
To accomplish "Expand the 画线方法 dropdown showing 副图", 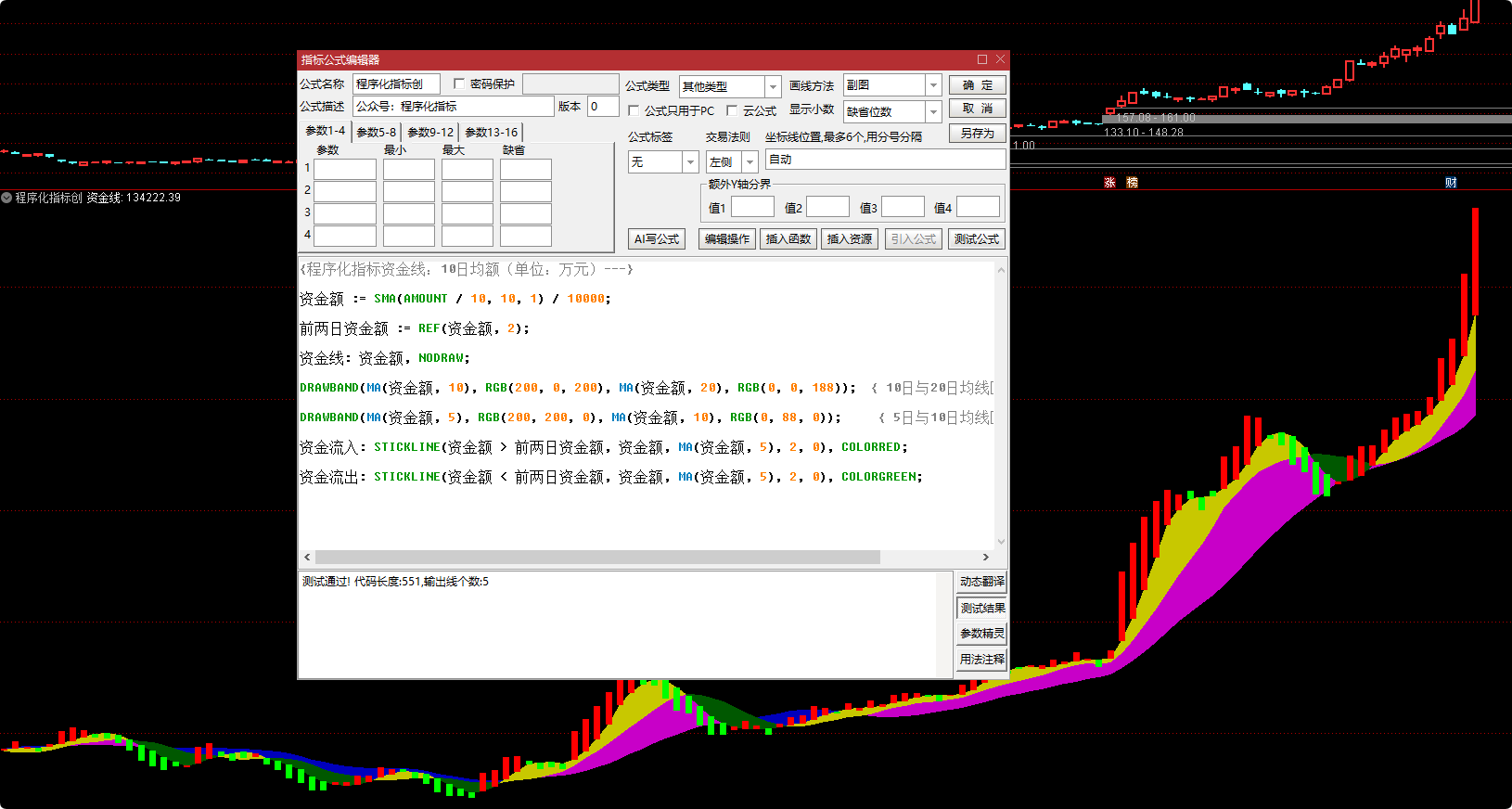I will coord(933,85).
